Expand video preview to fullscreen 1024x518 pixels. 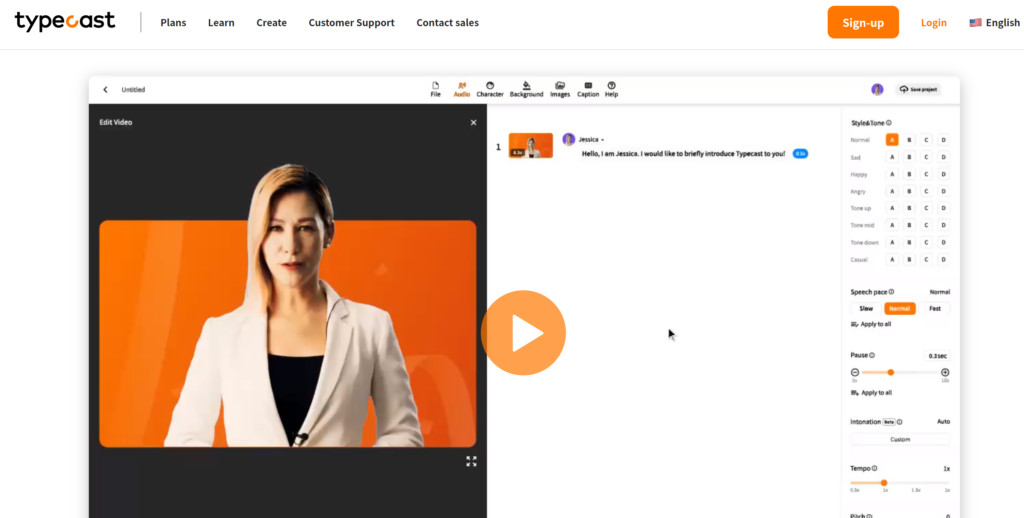click(471, 461)
